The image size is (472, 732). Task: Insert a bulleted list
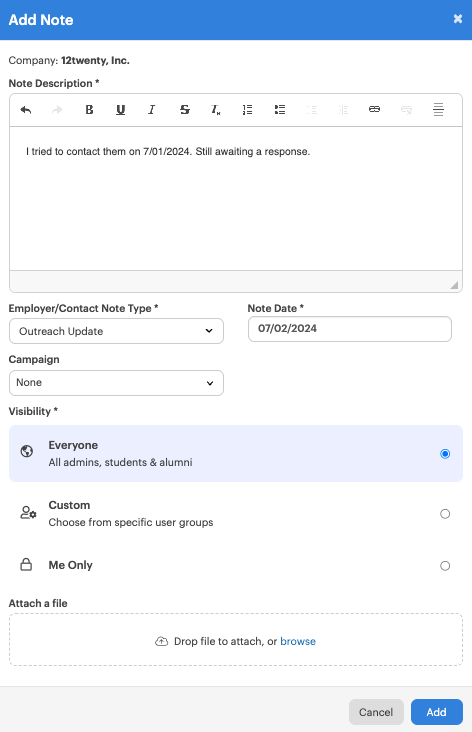[x=280, y=110]
